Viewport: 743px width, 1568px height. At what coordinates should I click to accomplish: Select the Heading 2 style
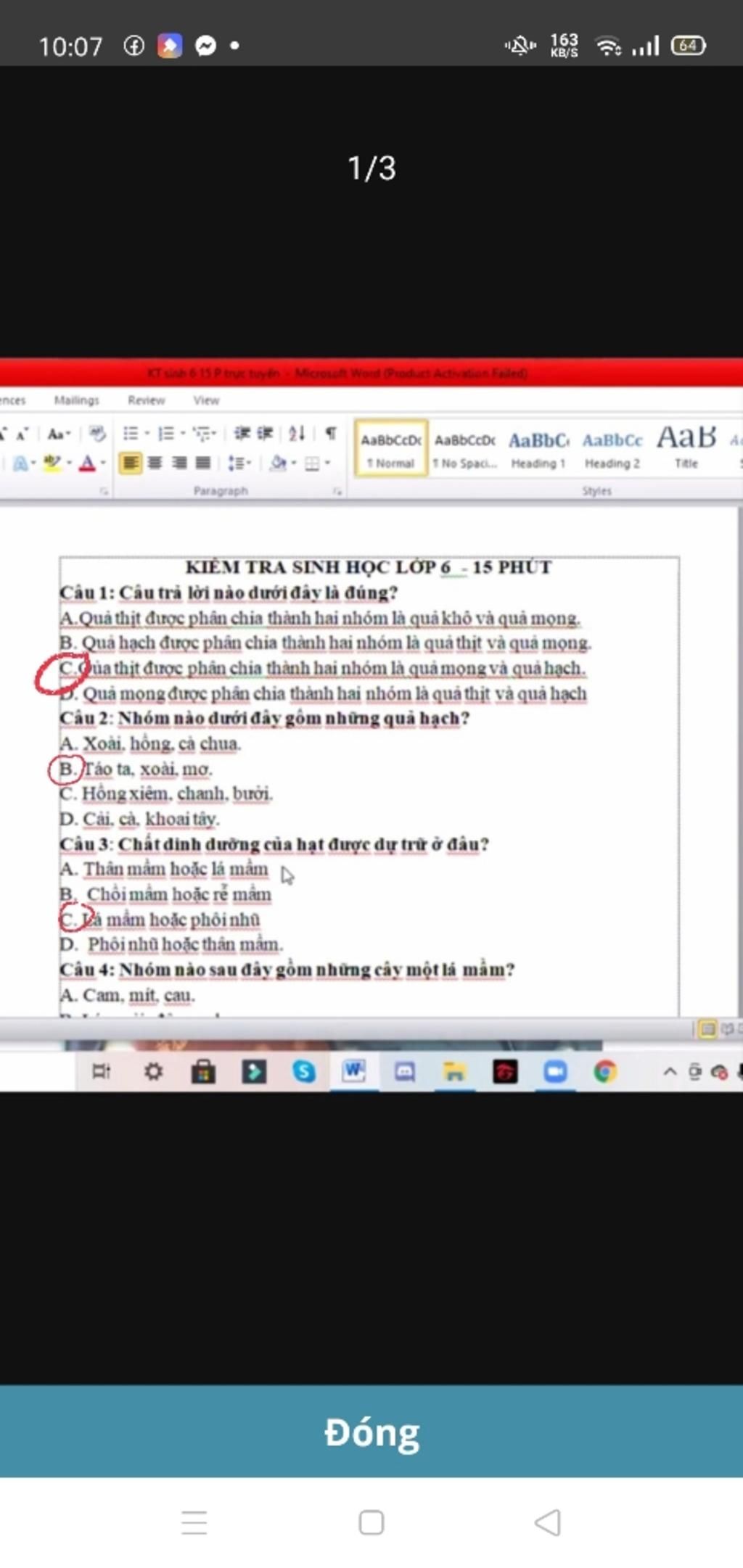612,449
